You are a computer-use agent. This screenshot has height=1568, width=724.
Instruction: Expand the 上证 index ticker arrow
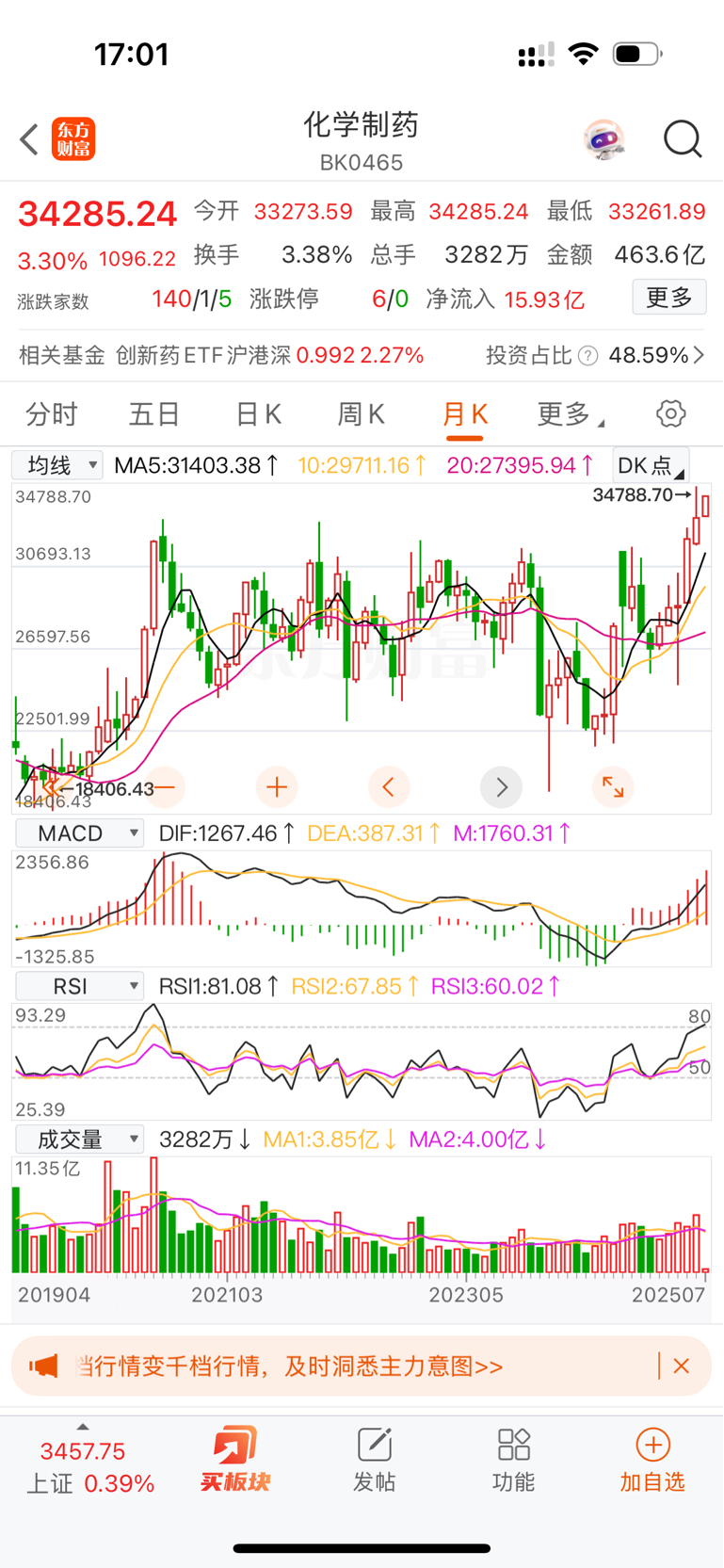[83, 1427]
